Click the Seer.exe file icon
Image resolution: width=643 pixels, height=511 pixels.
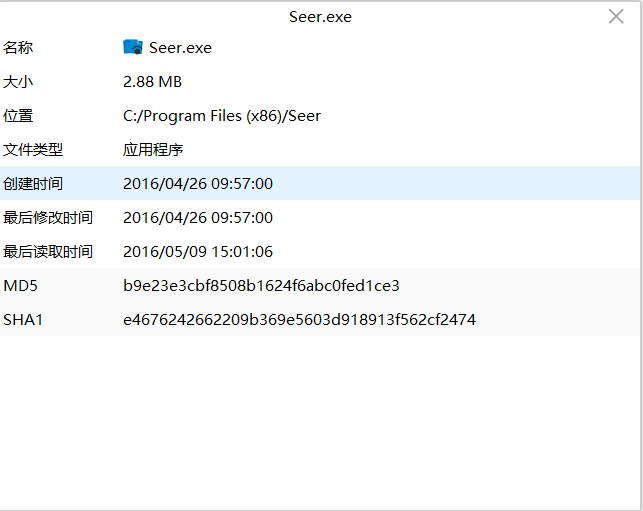[x=133, y=47]
